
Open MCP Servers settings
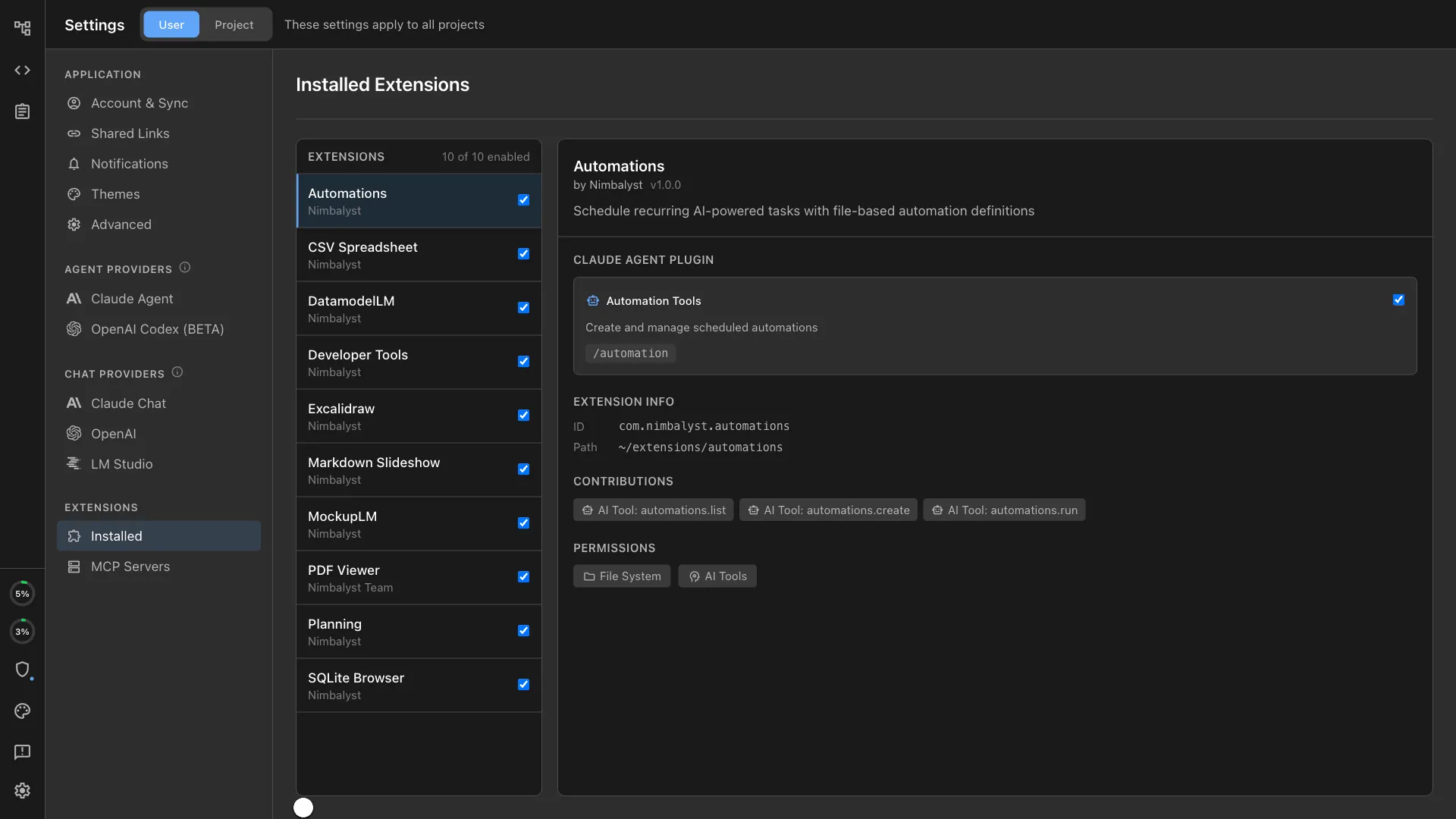[130, 566]
